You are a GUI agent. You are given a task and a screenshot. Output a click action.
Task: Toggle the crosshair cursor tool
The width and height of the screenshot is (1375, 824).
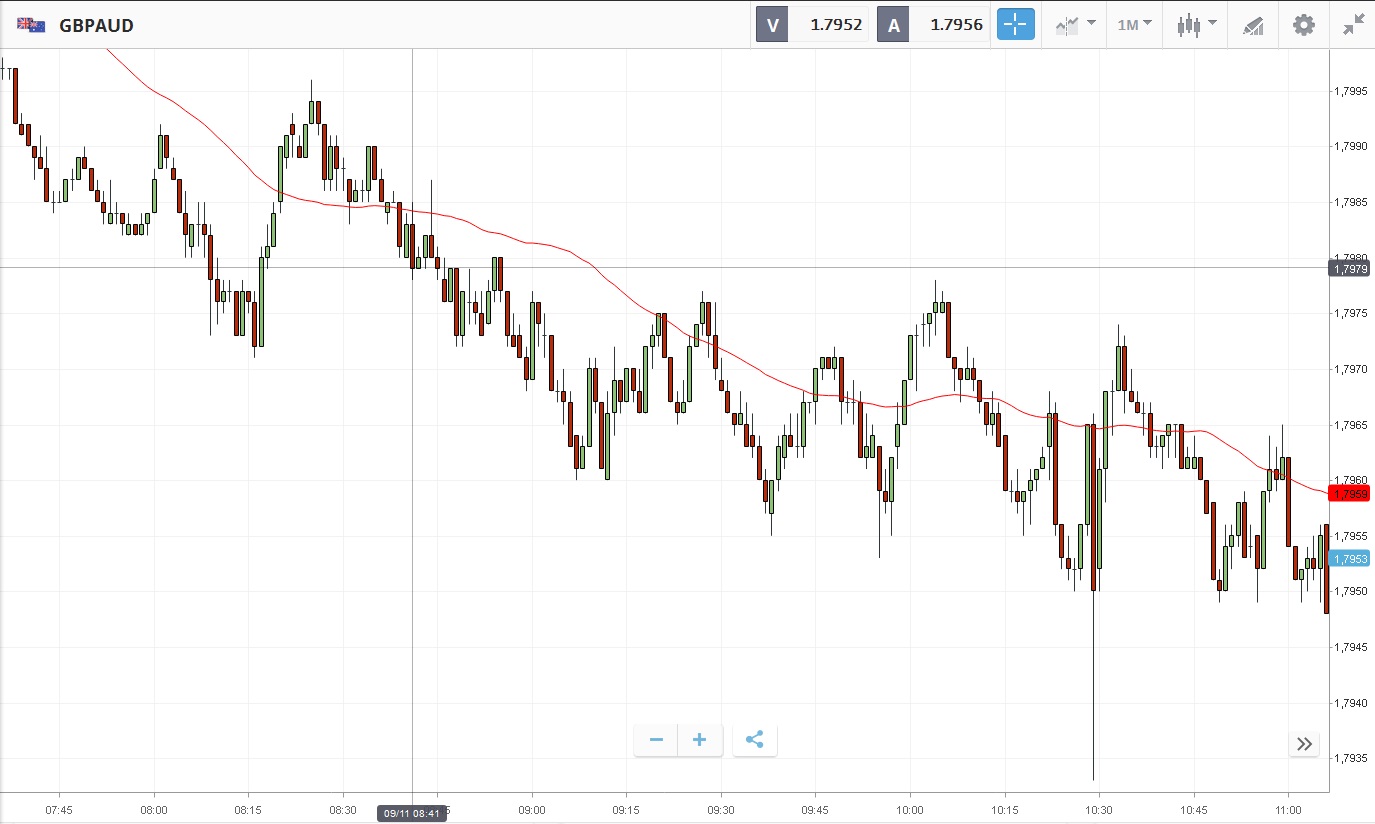[x=1015, y=25]
